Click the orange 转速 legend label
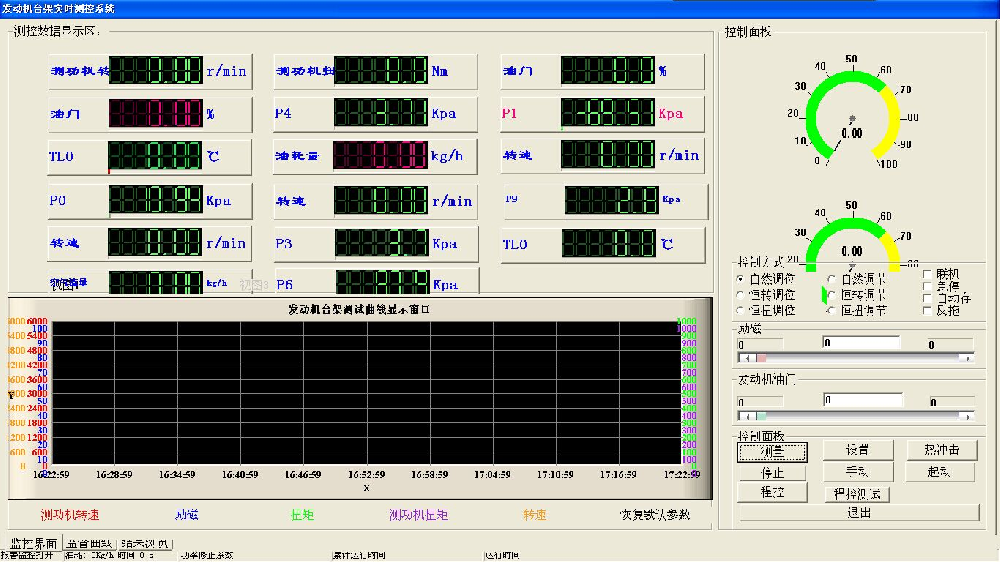Image resolution: width=1000 pixels, height=562 pixels. click(x=534, y=515)
